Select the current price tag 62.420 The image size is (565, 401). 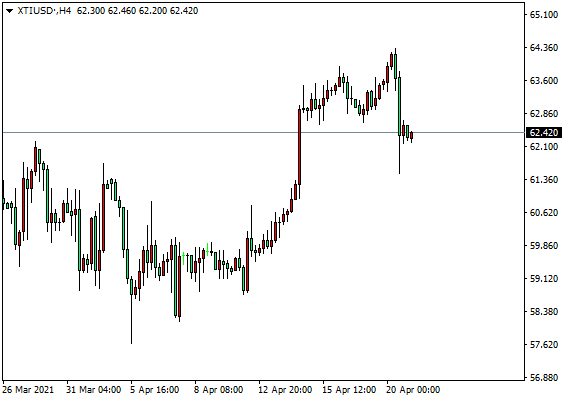544,133
